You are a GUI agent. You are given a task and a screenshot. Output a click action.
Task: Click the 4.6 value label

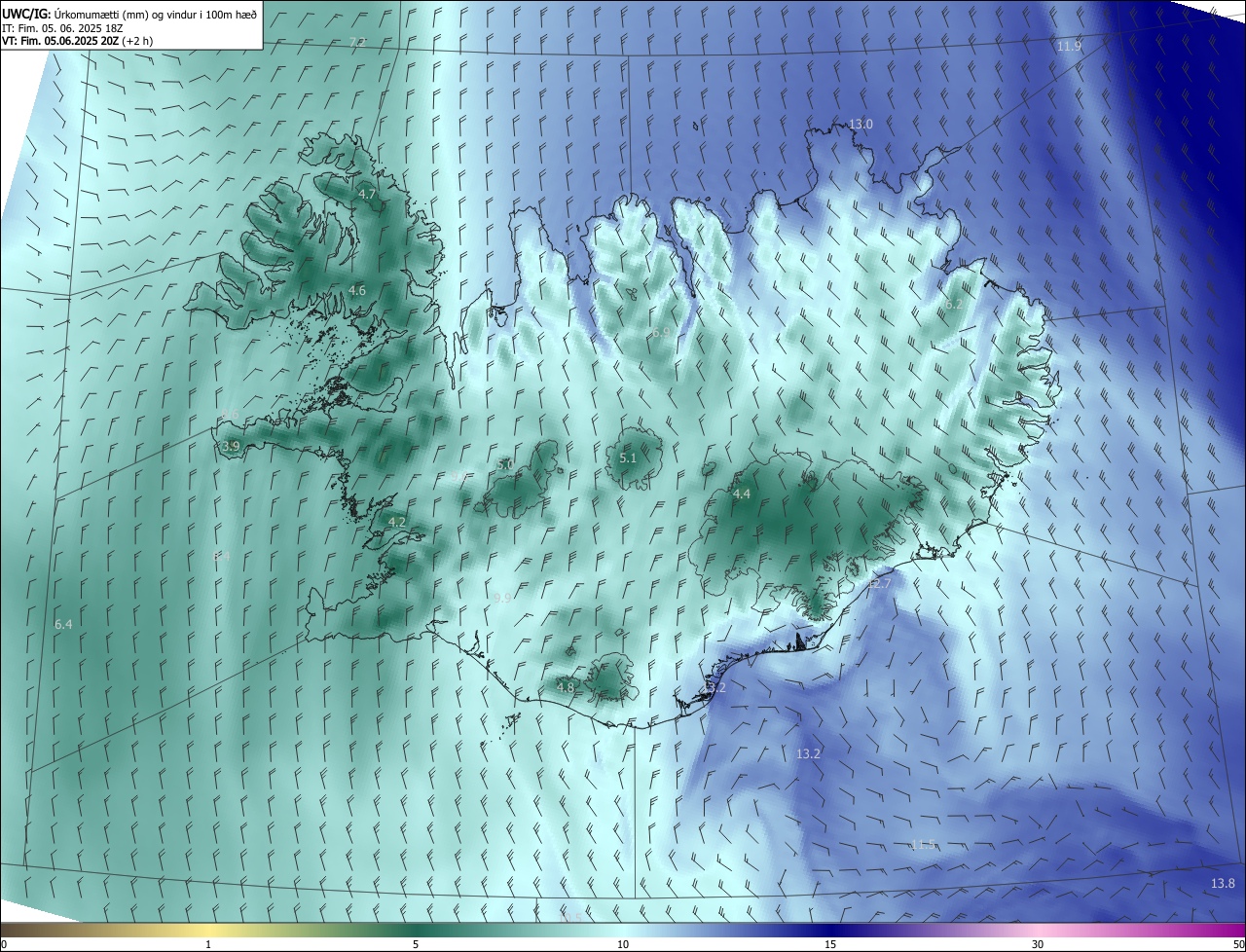357,290
